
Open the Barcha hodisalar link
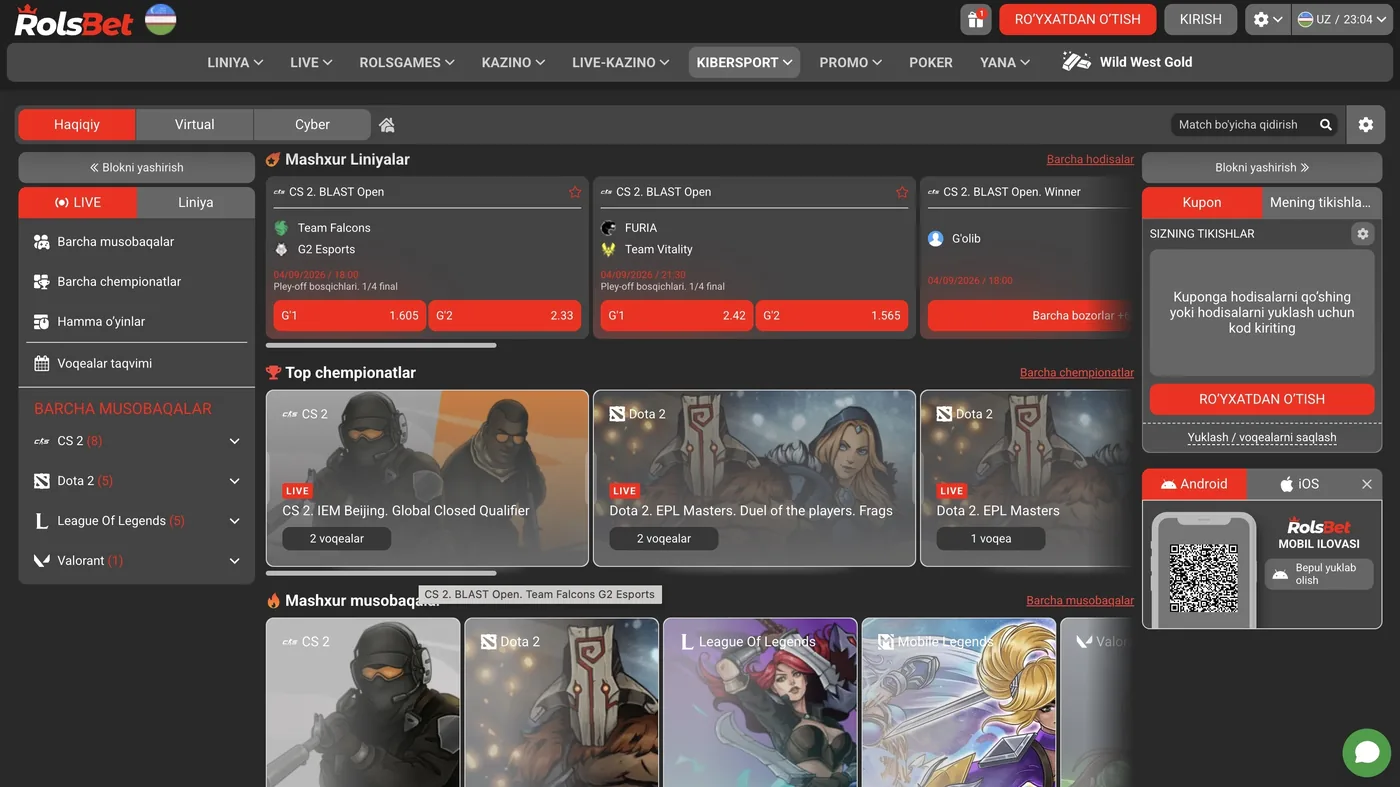click(1090, 160)
